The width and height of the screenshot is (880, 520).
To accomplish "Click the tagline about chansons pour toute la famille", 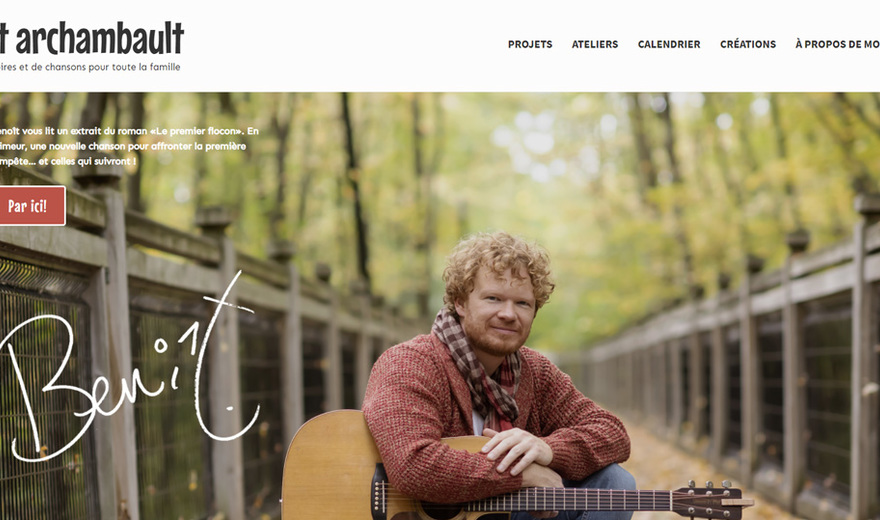I will click(90, 67).
